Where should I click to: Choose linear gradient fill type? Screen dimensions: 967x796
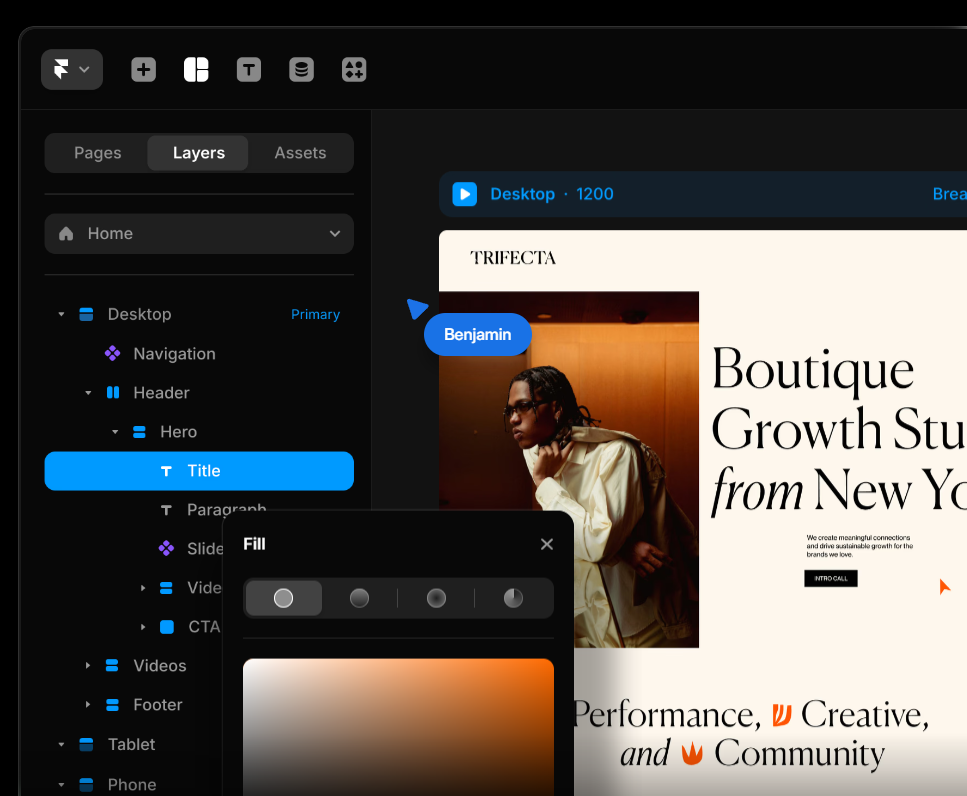pos(360,598)
